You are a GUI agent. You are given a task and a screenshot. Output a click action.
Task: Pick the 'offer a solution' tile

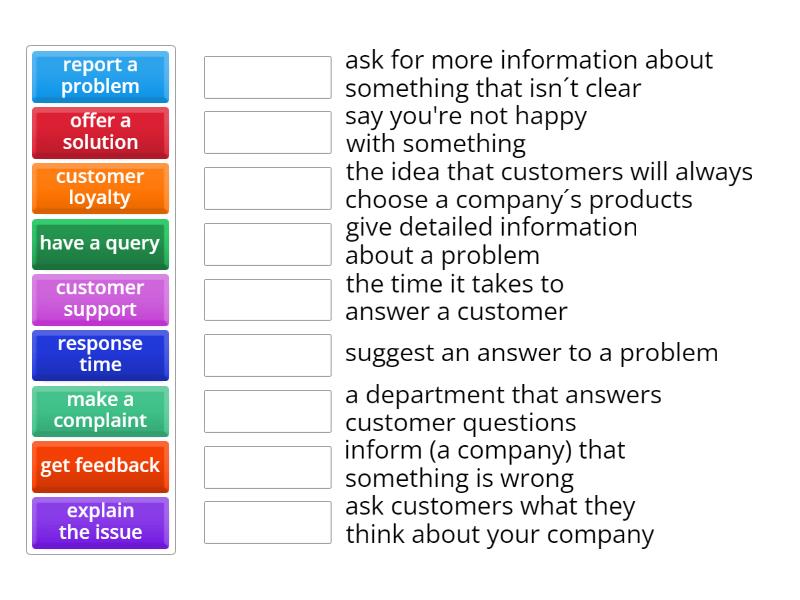(x=100, y=132)
